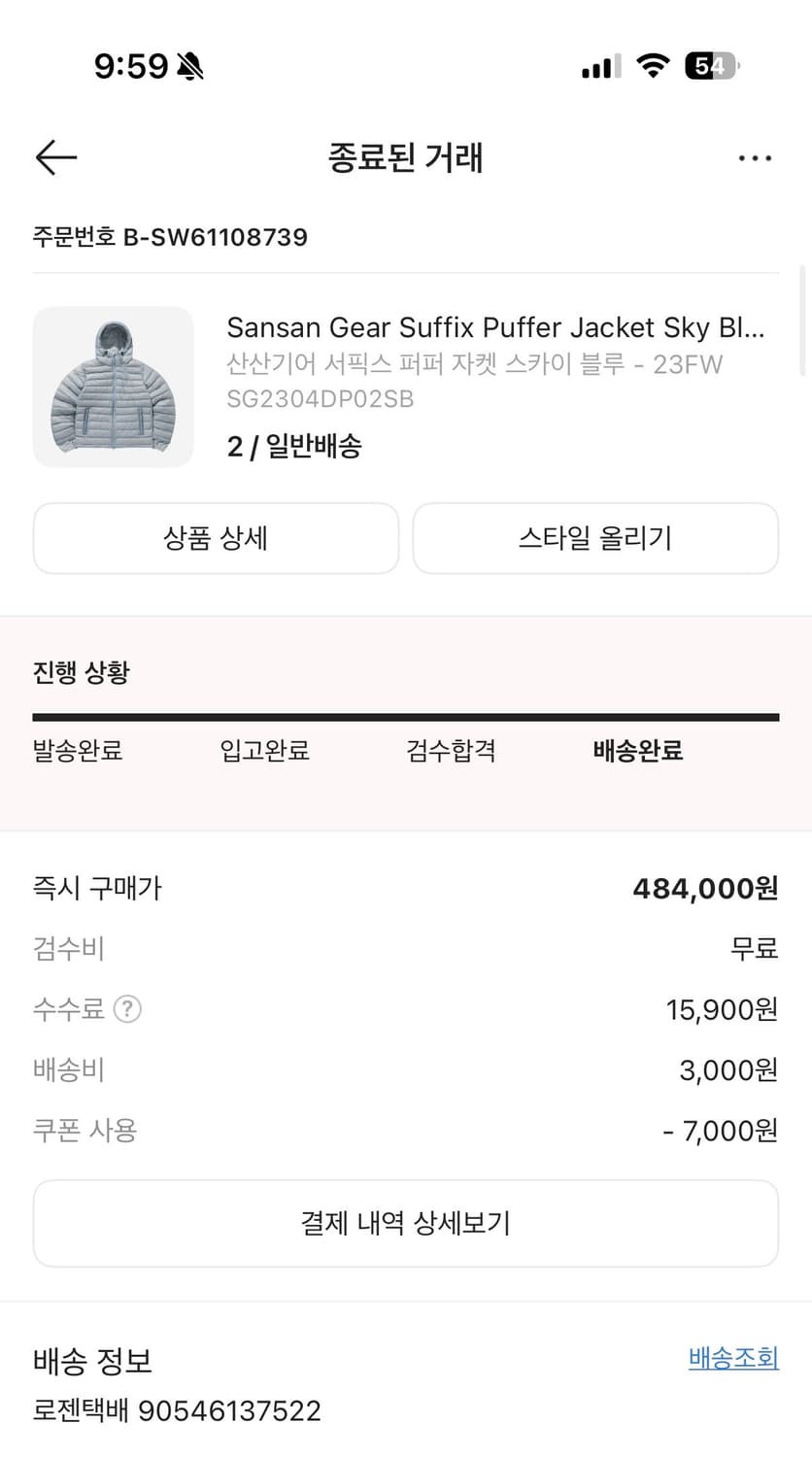Open the puffer jacket product thumbnail
This screenshot has height=1457, width=812.
pyautogui.click(x=114, y=387)
